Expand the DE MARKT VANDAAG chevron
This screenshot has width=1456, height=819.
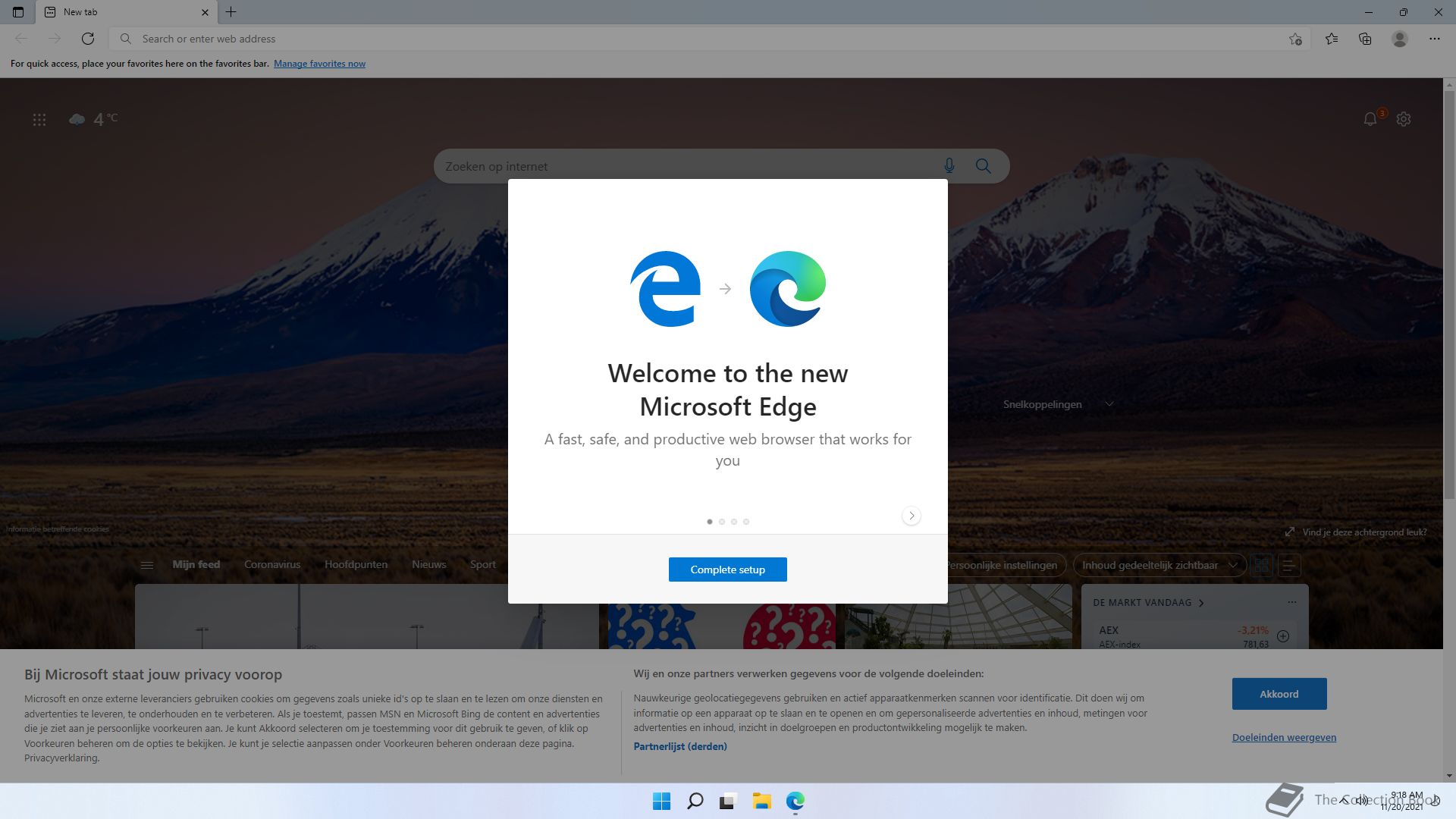coord(1201,603)
